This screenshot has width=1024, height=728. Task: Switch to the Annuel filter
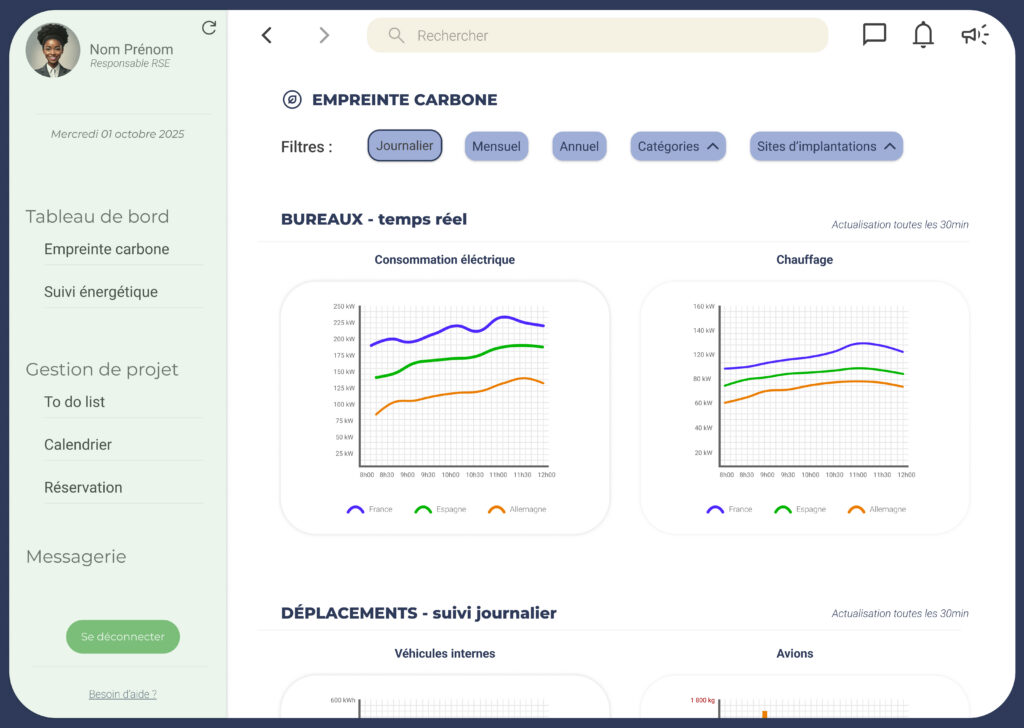point(579,146)
